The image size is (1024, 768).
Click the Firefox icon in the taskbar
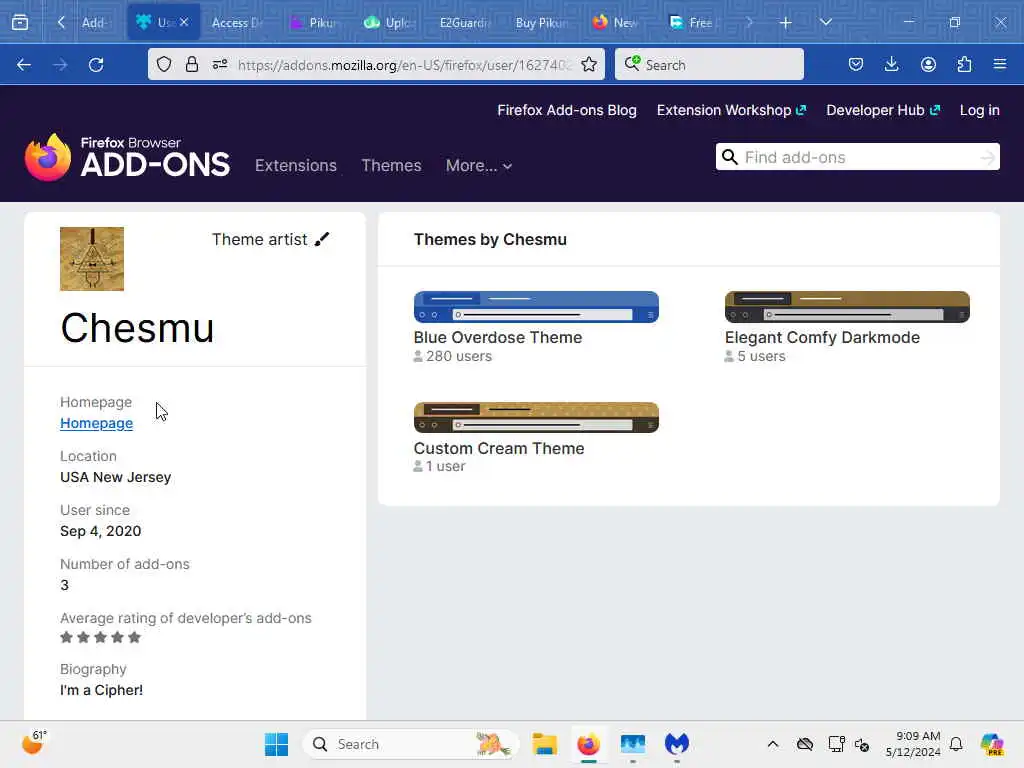tap(588, 744)
